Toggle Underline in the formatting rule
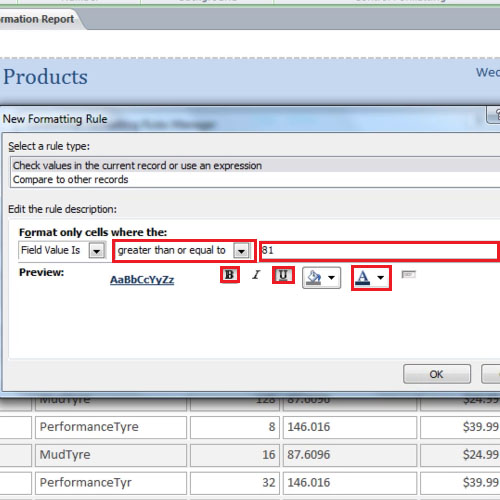The height and width of the screenshot is (500, 500). (283, 275)
